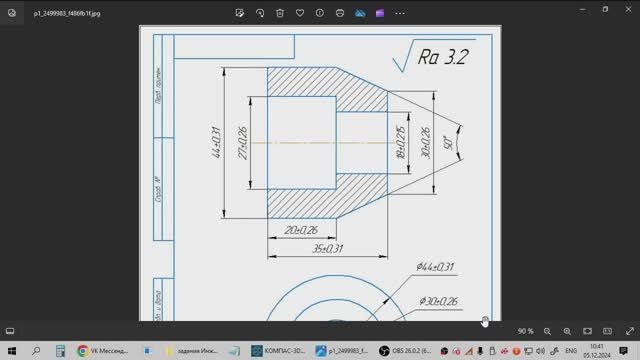
Task: Open the notification center icon
Action: (x=623, y=351)
